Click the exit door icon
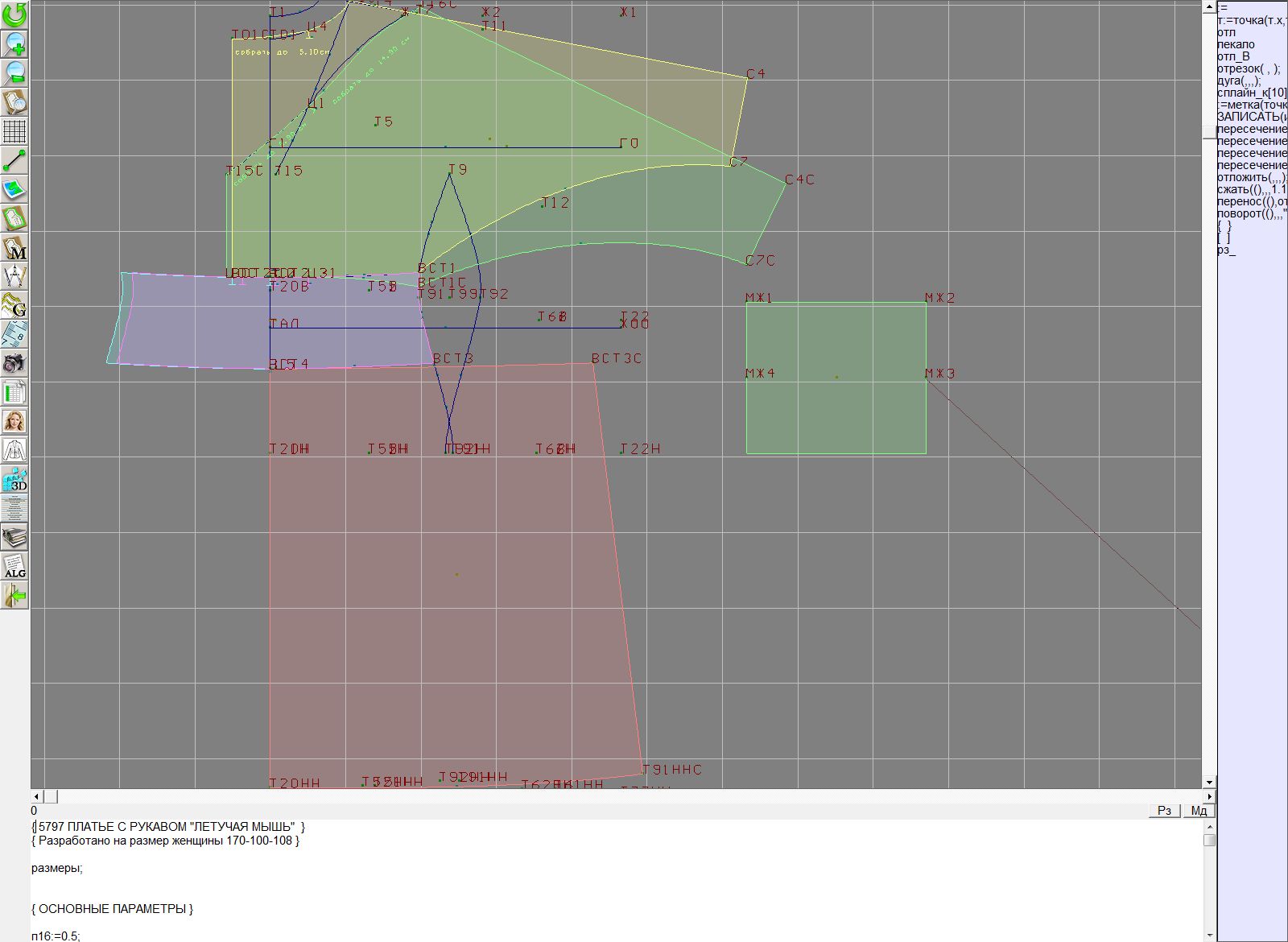The height and width of the screenshot is (942, 1288). 14,595
